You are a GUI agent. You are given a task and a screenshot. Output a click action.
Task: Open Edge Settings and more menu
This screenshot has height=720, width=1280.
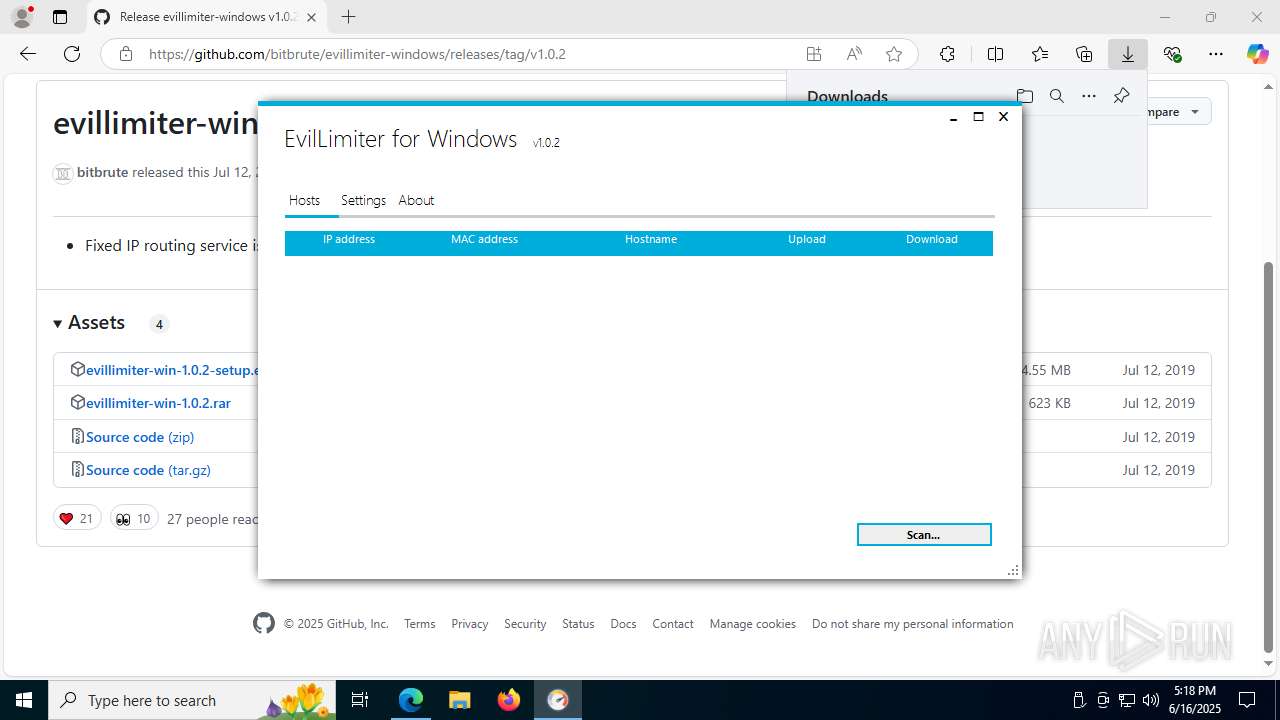[1216, 54]
